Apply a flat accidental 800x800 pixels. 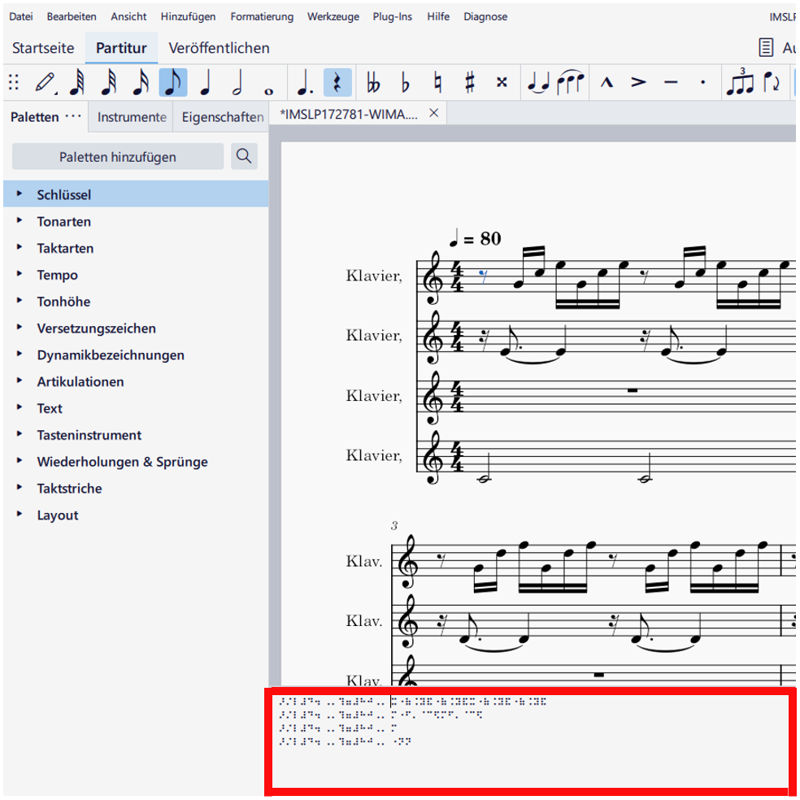pos(406,82)
